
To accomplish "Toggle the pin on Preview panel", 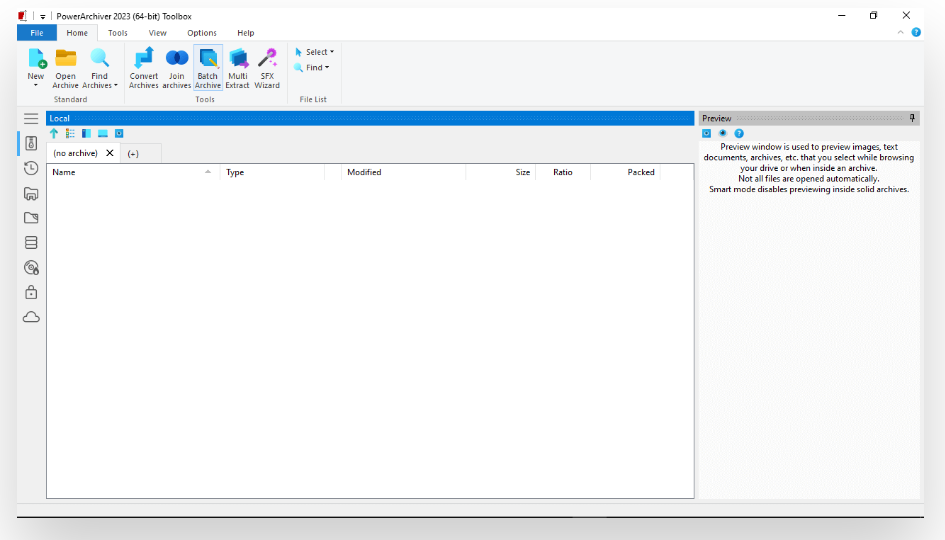I will tap(911, 118).
